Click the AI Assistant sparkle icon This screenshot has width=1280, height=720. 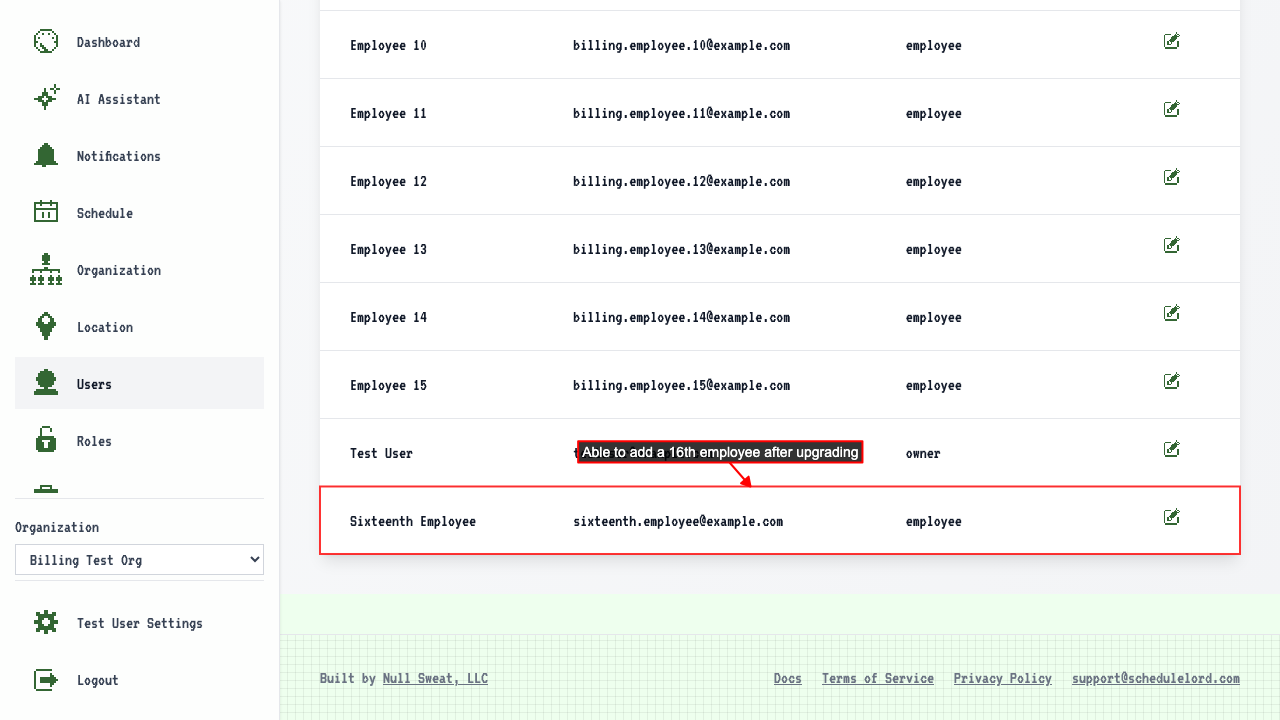pyautogui.click(x=46, y=99)
